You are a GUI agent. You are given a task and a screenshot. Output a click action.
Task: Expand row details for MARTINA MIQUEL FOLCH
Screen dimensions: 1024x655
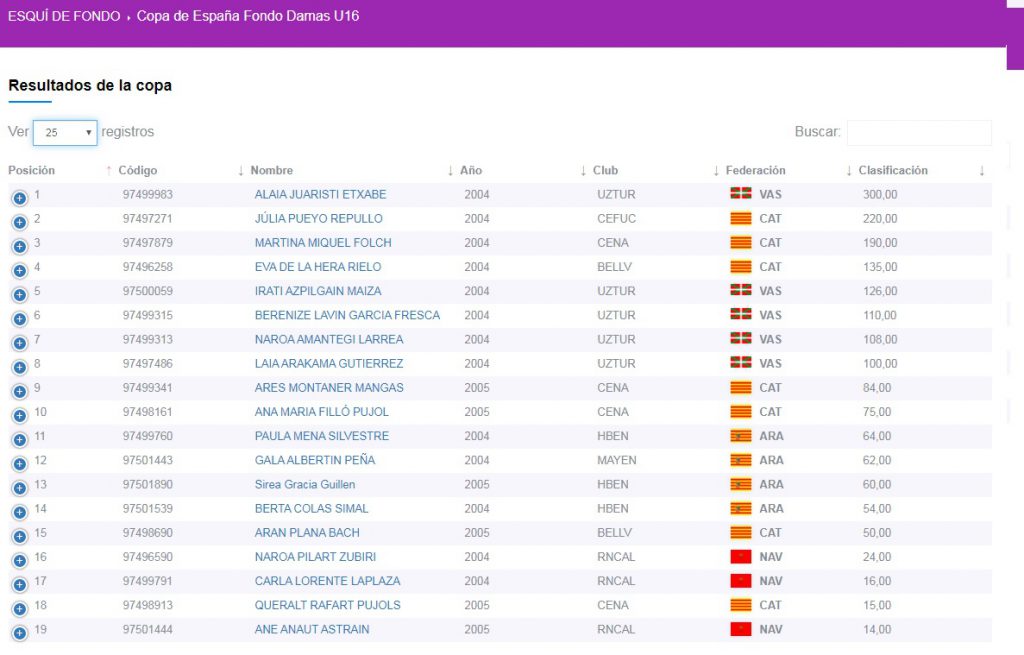pyautogui.click(x=20, y=246)
